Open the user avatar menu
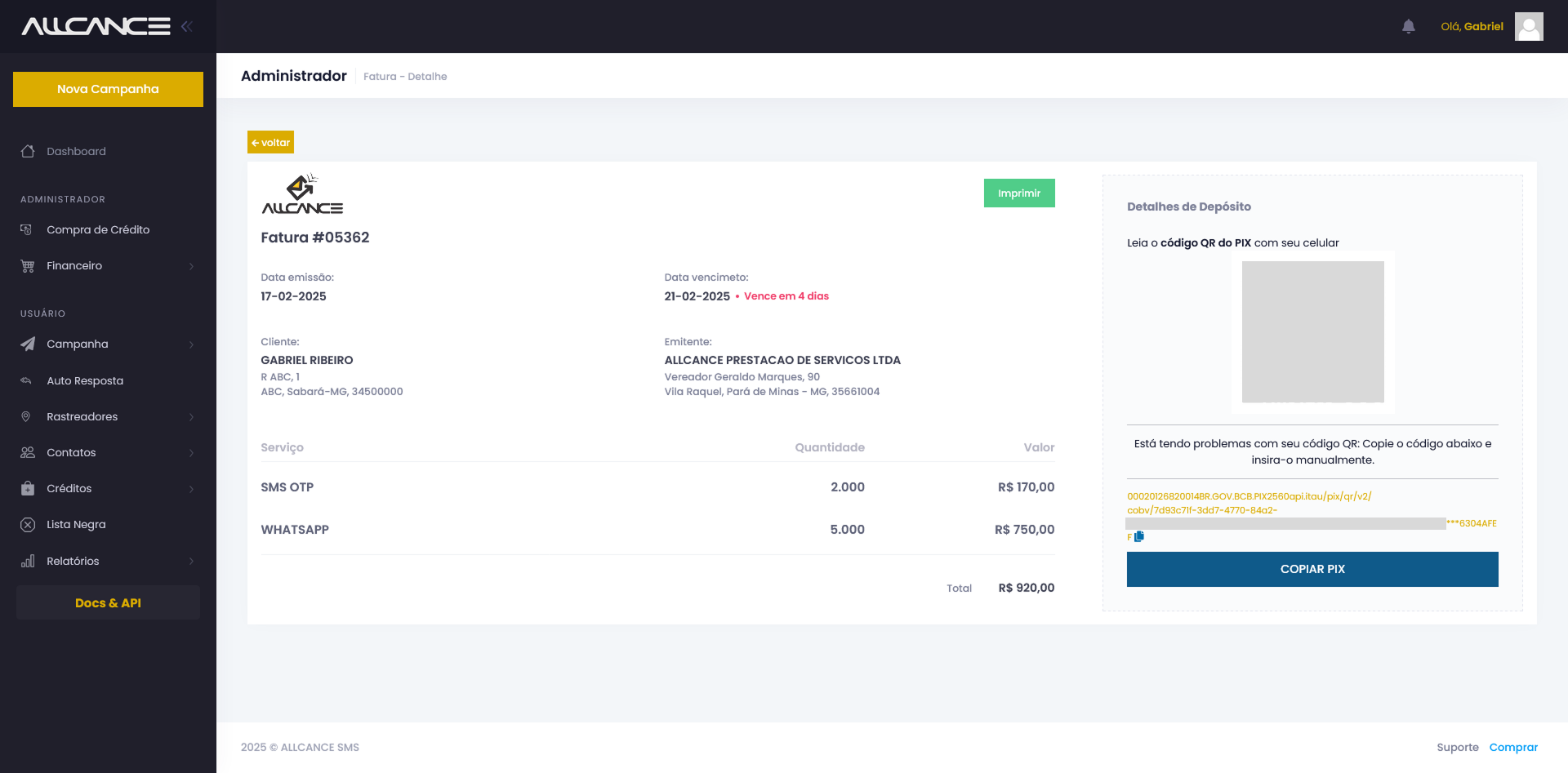This screenshot has width=1568, height=773. click(x=1529, y=26)
